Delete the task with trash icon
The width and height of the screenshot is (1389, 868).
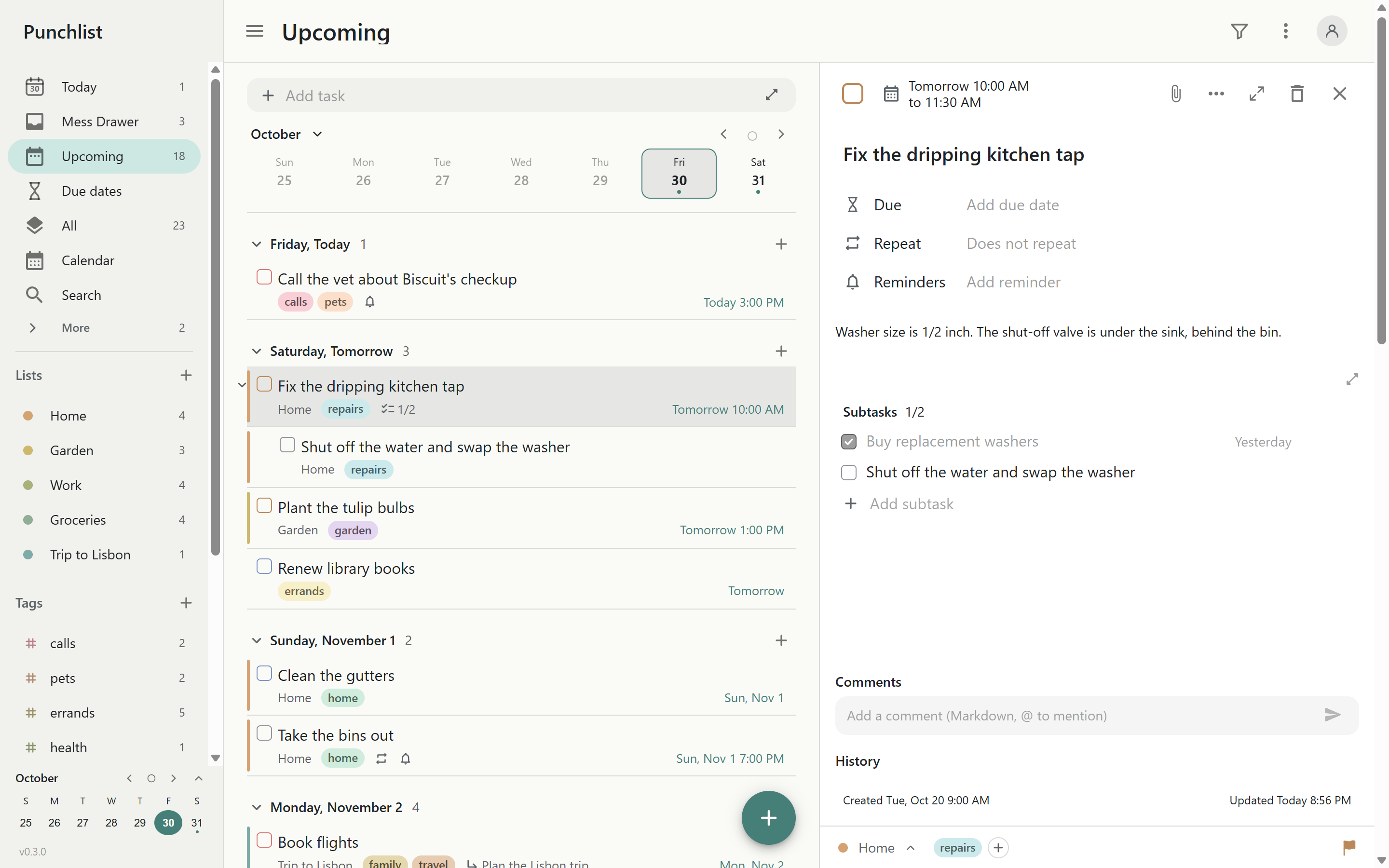pos(1296,94)
